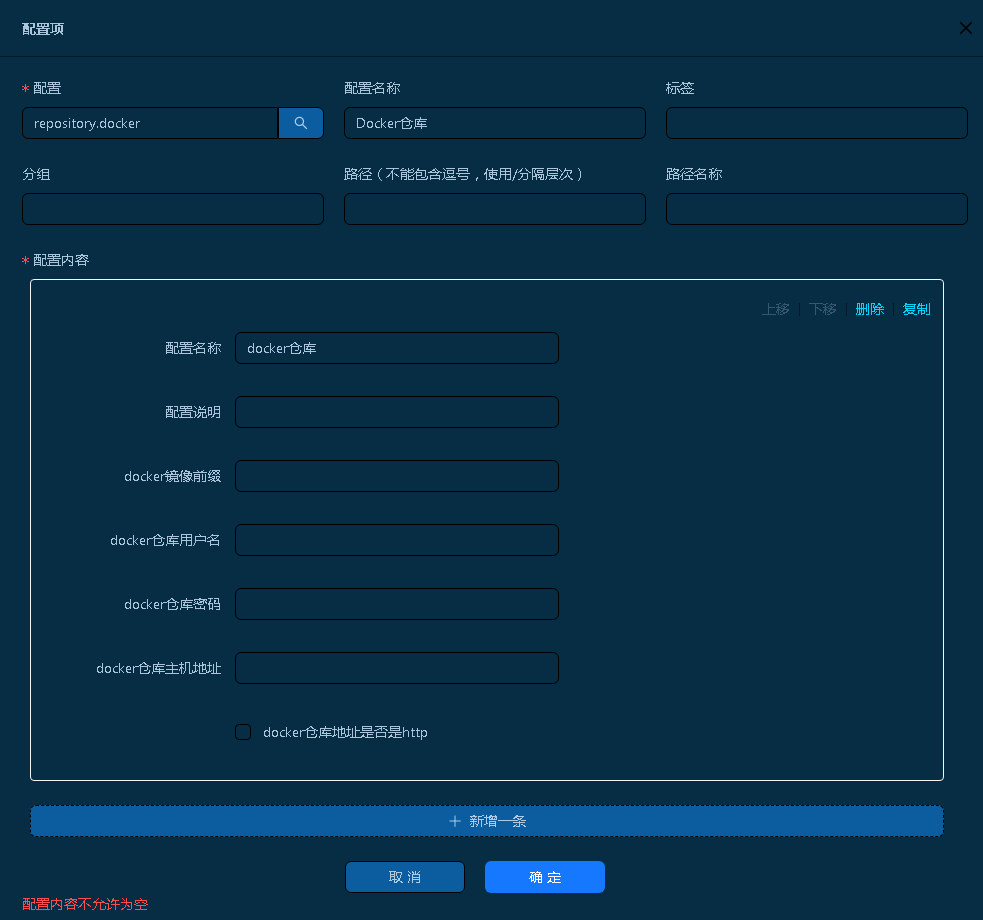Focus the top 配置名称 field with Docker仓库
Screen dimensions: 983x920
[495, 123]
